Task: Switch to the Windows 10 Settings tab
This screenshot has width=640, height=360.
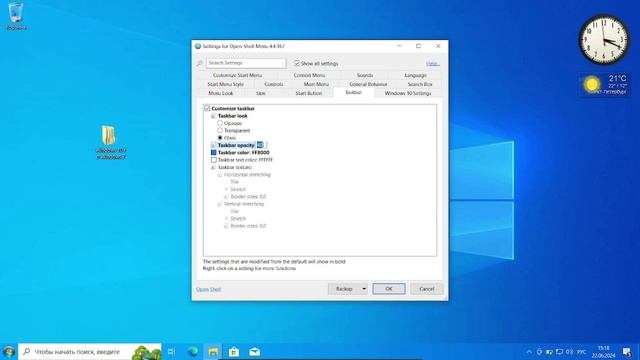Action: (408, 93)
